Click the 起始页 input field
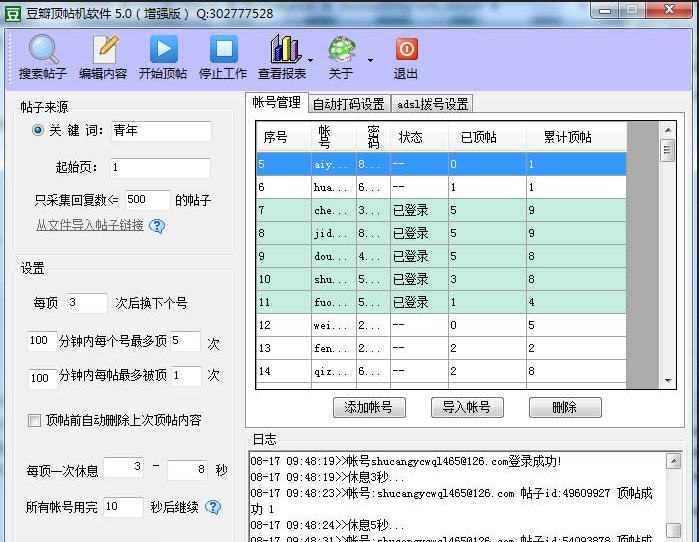Viewport: 699px width, 542px height. (159, 168)
